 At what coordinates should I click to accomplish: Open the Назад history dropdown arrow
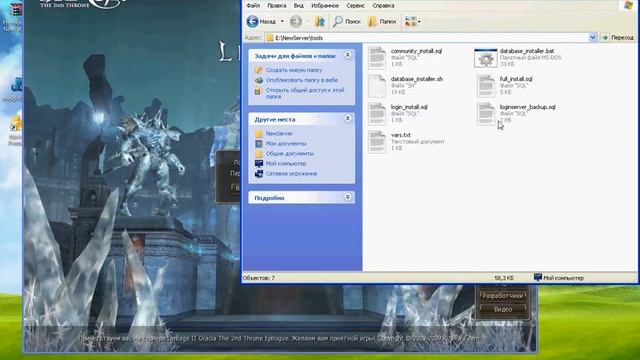pyautogui.click(x=282, y=21)
